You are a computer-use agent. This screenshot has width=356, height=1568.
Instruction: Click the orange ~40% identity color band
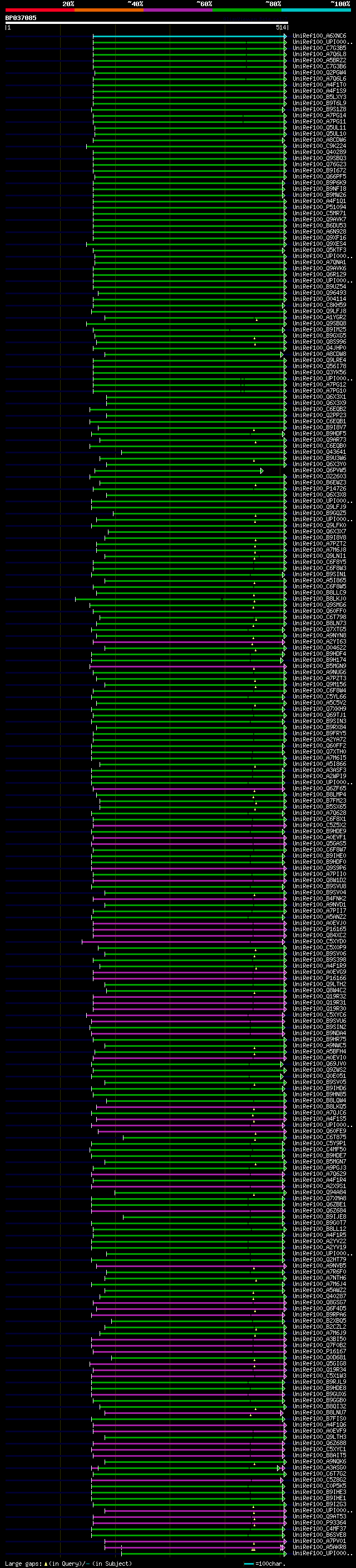pyautogui.click(x=109, y=10)
